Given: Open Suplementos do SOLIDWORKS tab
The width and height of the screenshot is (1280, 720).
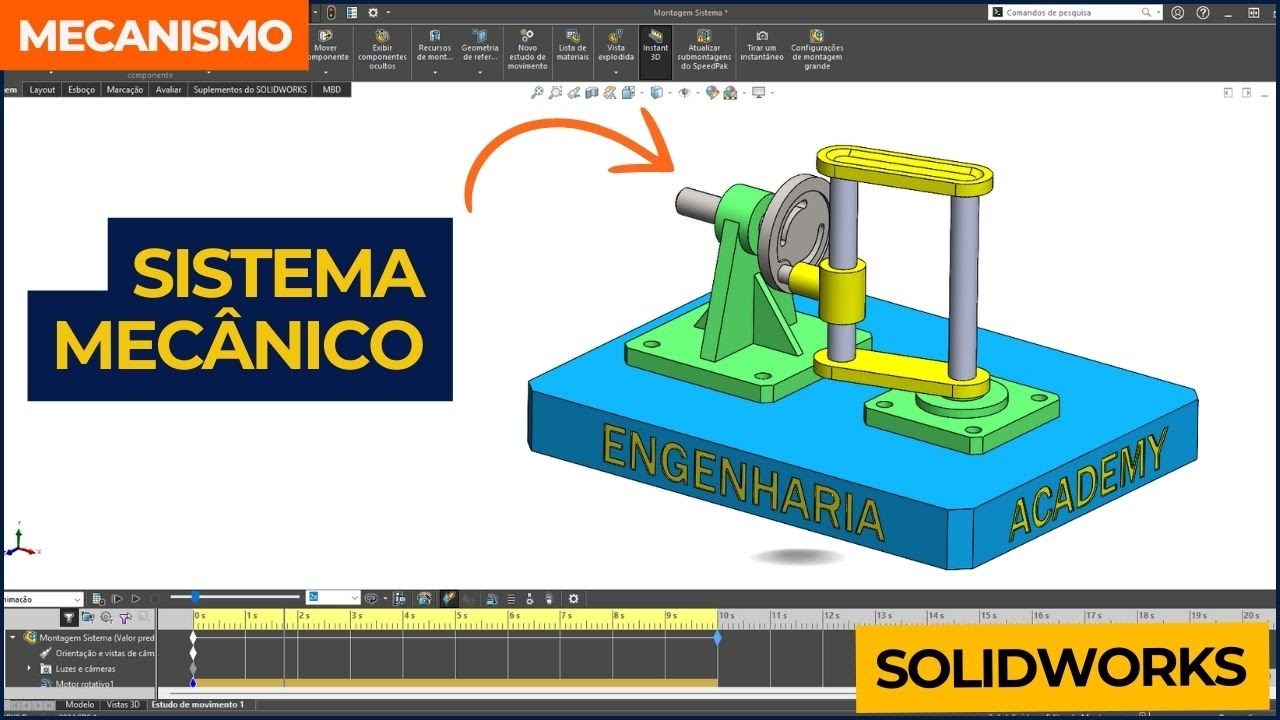Looking at the screenshot, I should pyautogui.click(x=251, y=89).
